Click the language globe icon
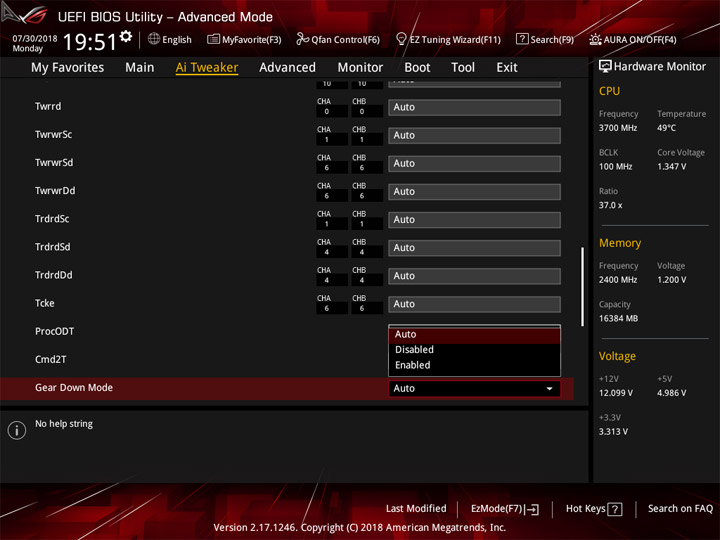 pos(154,39)
